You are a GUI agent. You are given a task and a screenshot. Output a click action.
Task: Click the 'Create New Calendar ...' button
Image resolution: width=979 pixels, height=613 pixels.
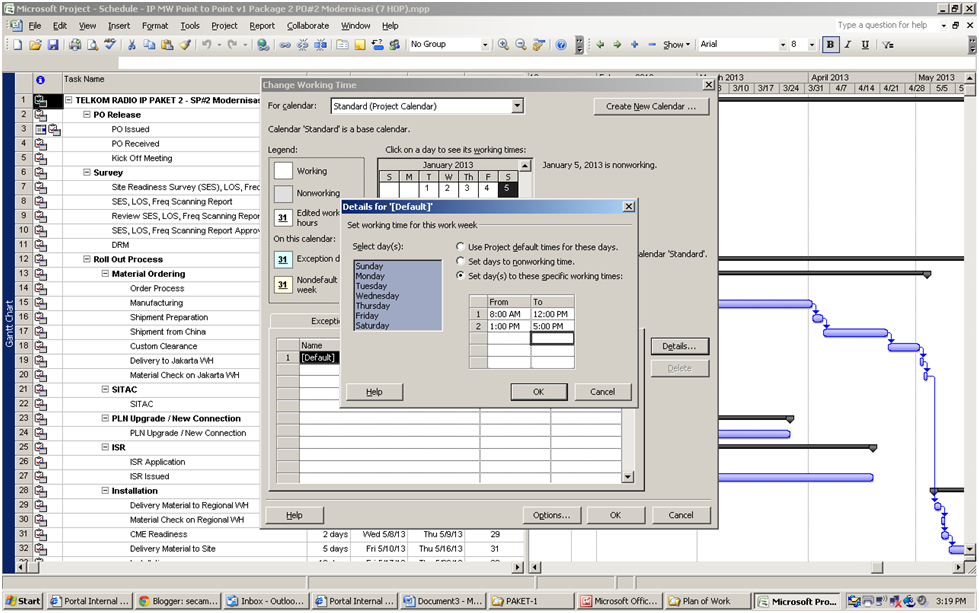(x=651, y=106)
